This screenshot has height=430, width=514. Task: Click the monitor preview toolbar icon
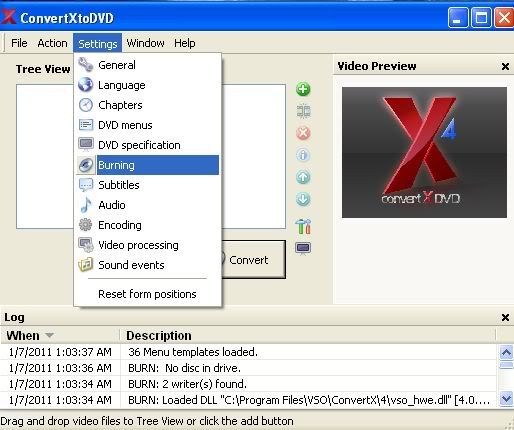tap(303, 248)
